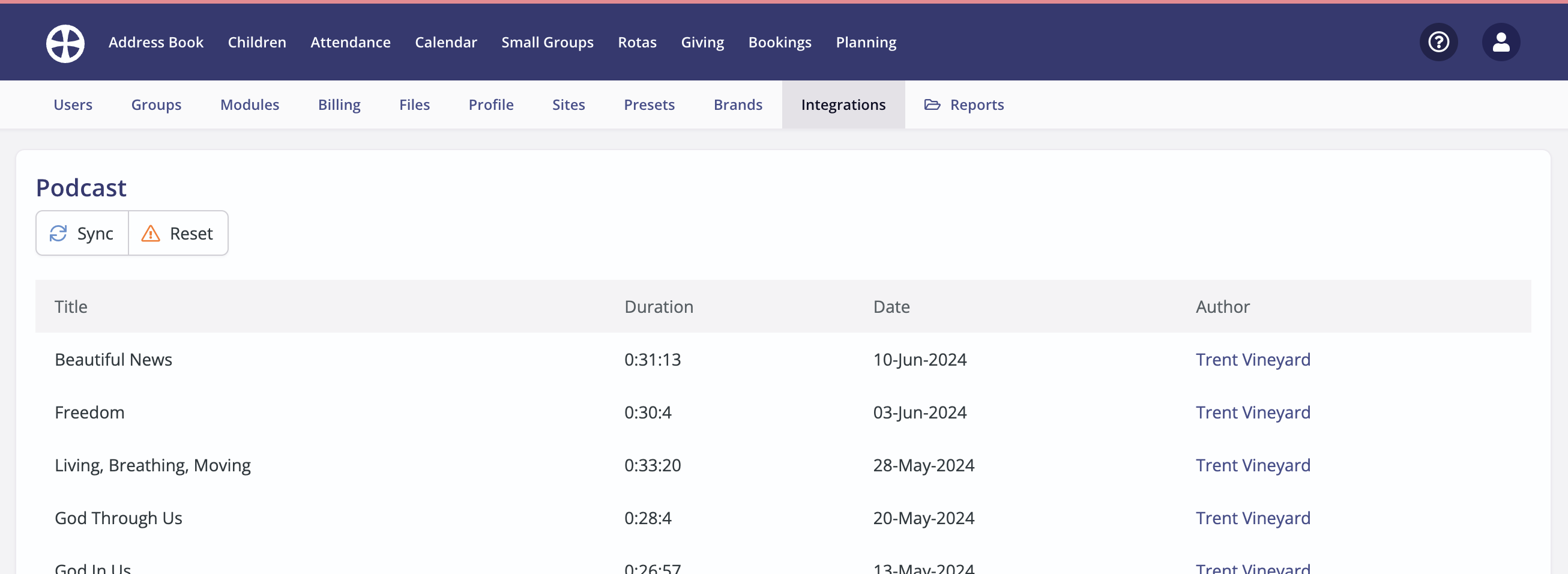
Task: Select the God Through Us title
Action: [119, 518]
